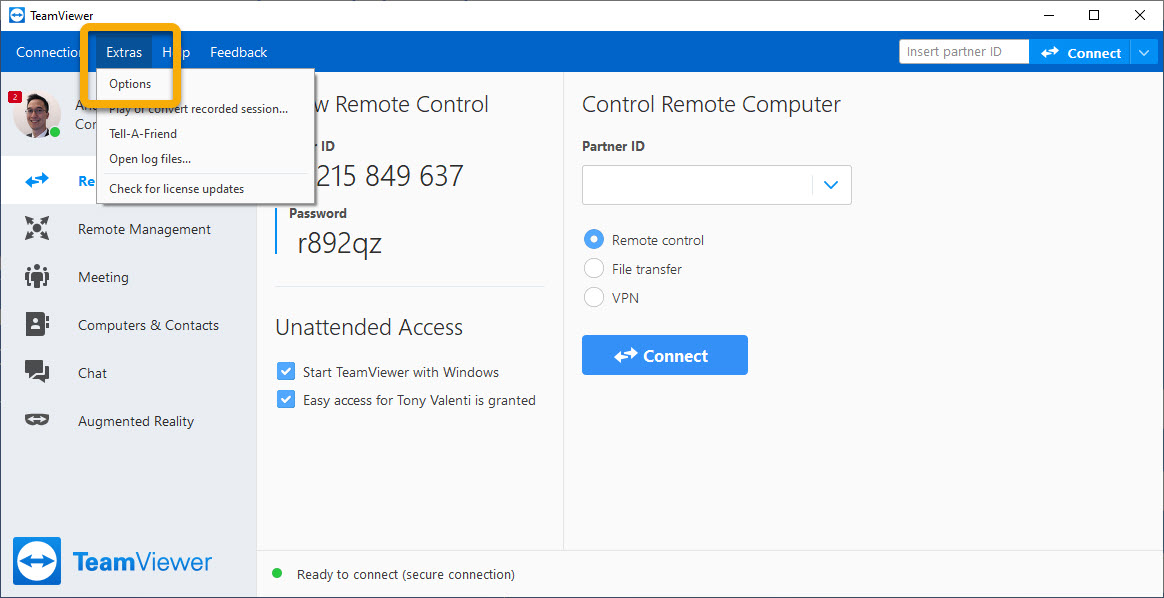This screenshot has width=1164, height=598.
Task: Click the Unattended Access heading
Action: pyautogui.click(x=369, y=327)
